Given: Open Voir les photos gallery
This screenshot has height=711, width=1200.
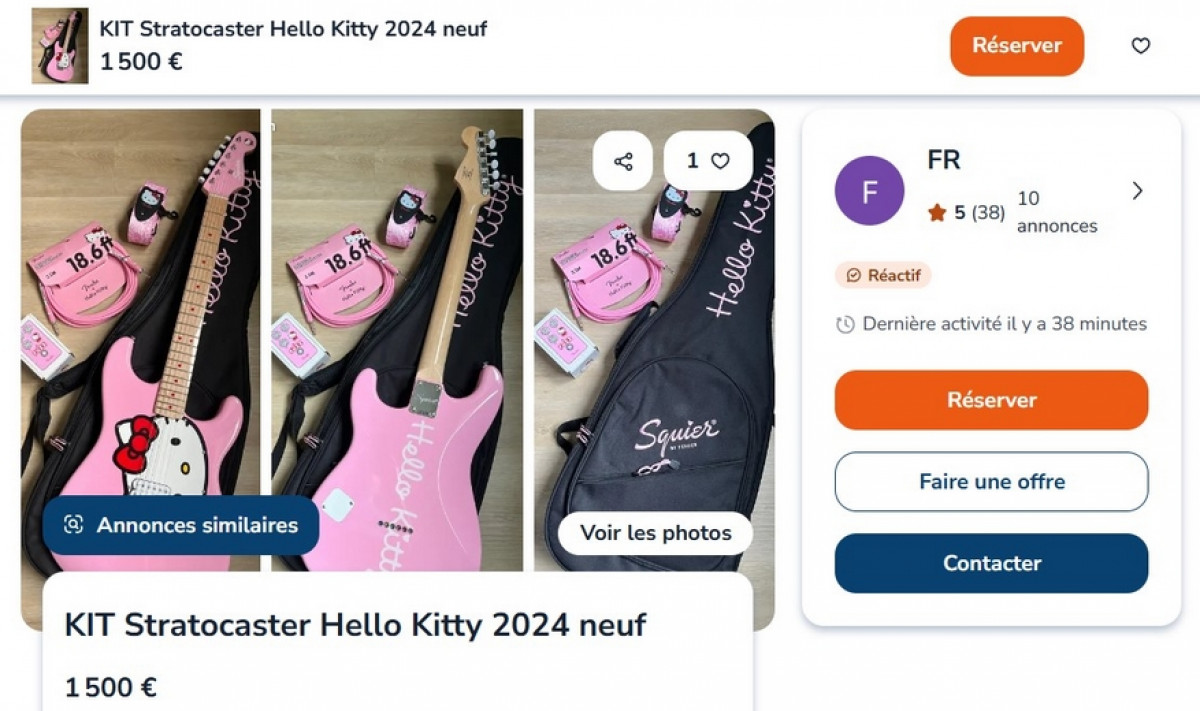Looking at the screenshot, I should point(655,533).
